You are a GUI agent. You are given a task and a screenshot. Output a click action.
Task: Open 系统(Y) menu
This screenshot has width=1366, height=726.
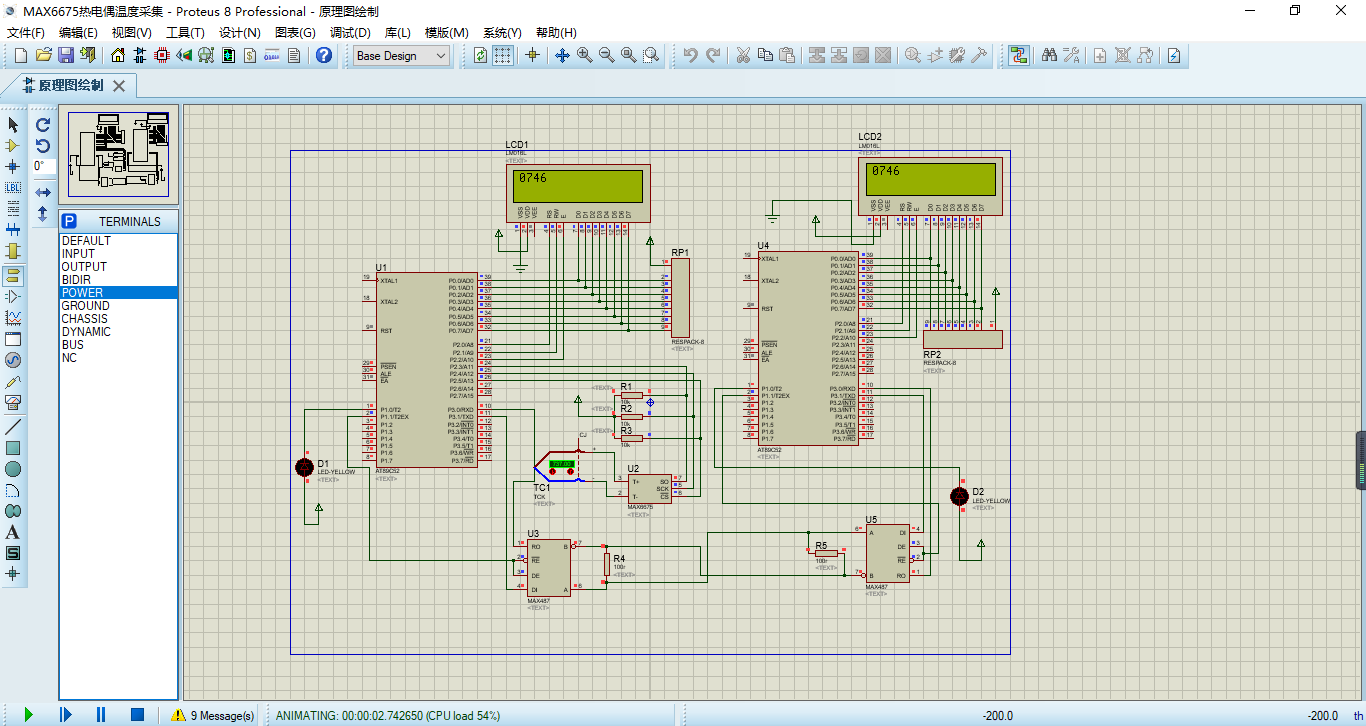coord(502,32)
